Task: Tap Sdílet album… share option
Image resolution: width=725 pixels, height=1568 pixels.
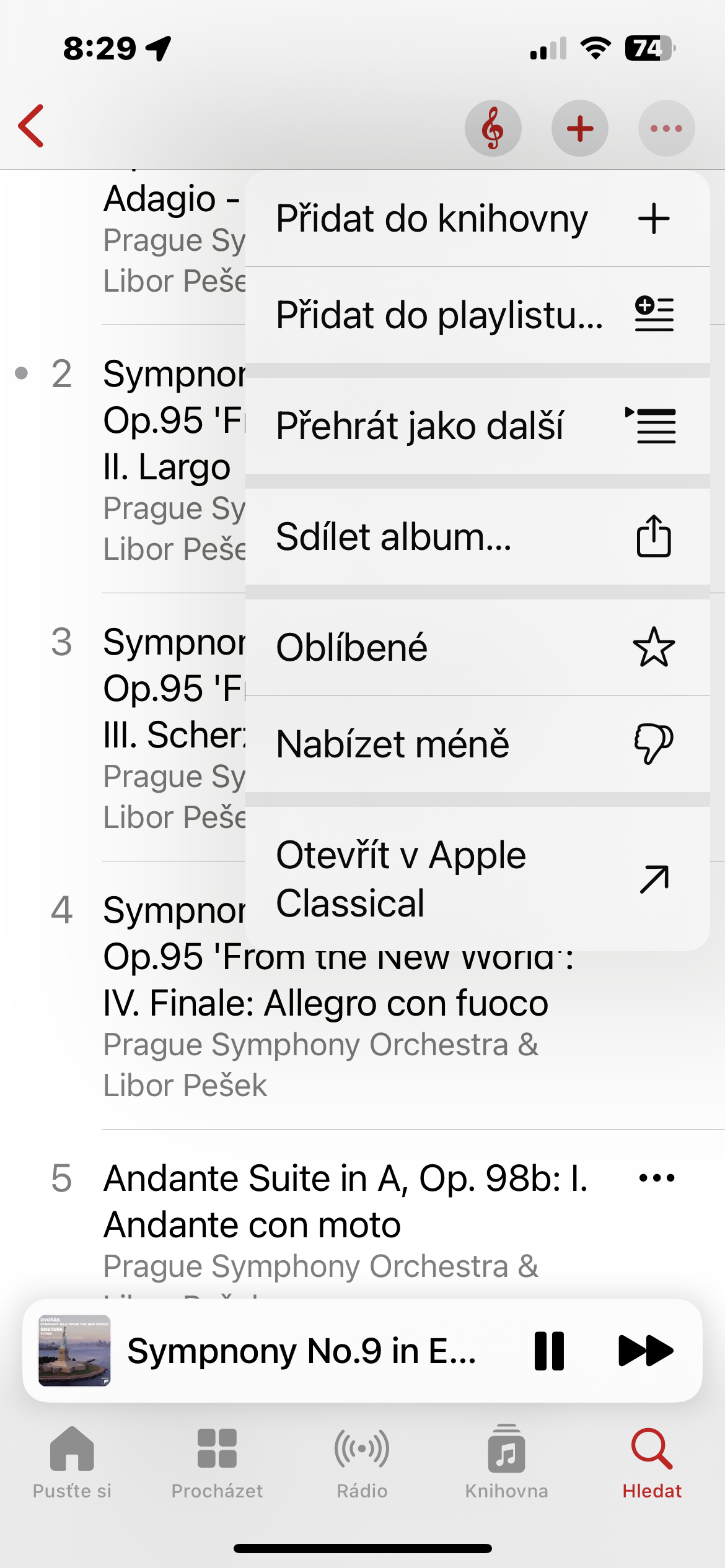Action: coord(477,537)
